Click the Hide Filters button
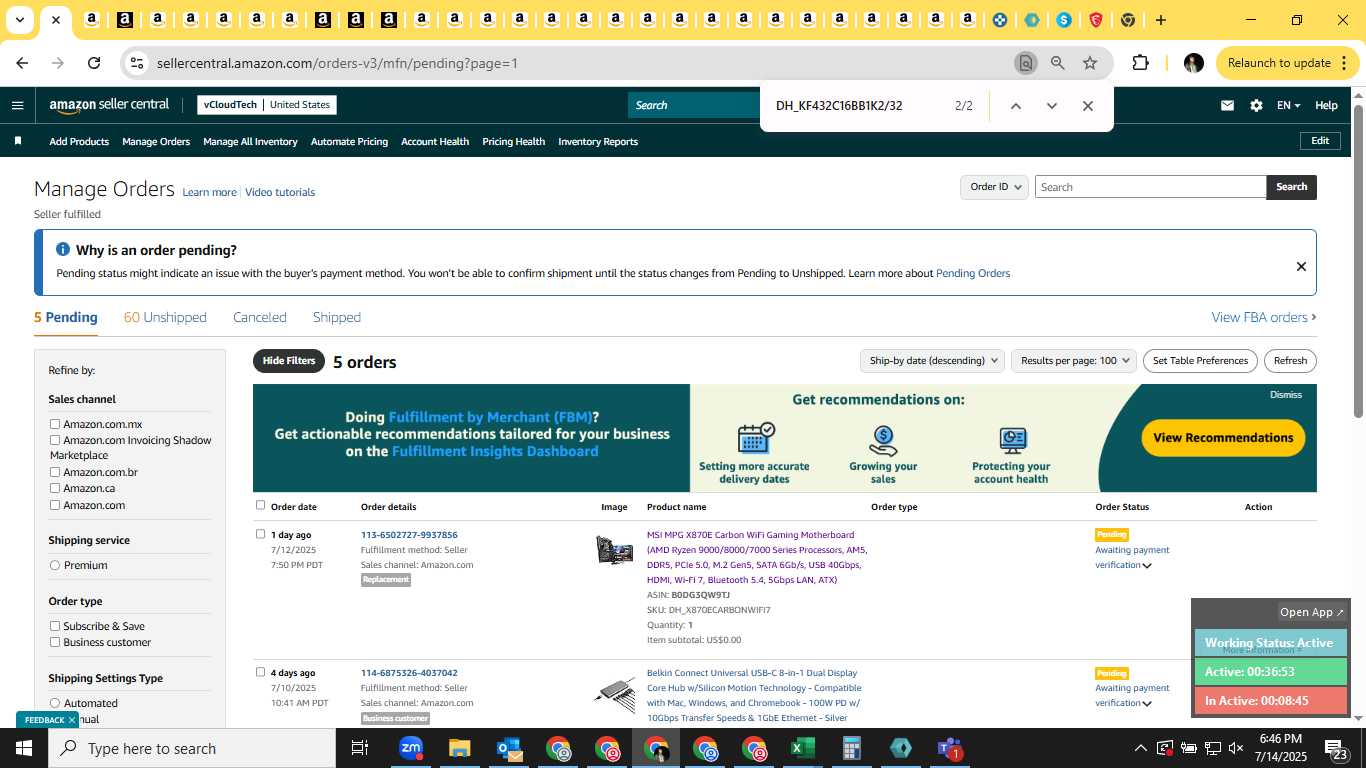1366x768 pixels. coord(289,361)
